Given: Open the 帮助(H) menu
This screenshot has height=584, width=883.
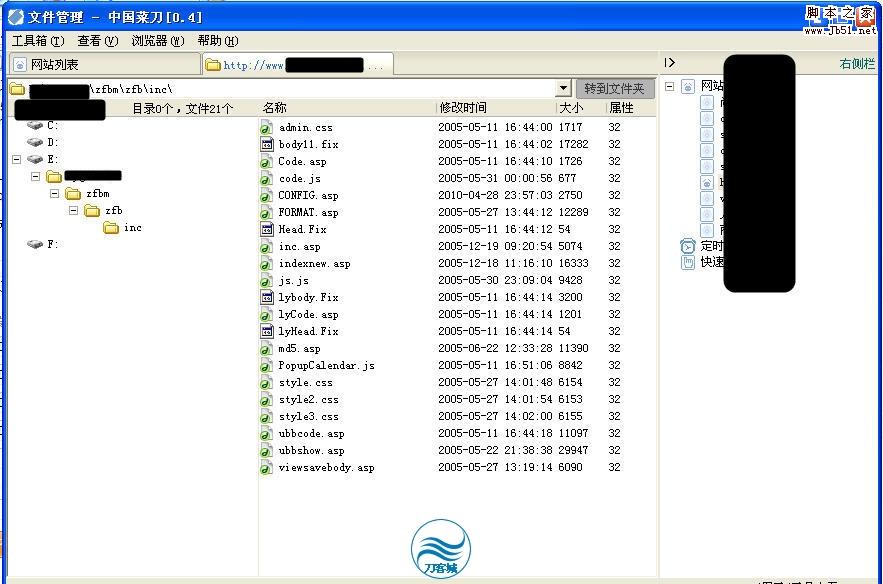Looking at the screenshot, I should pyautogui.click(x=218, y=41).
